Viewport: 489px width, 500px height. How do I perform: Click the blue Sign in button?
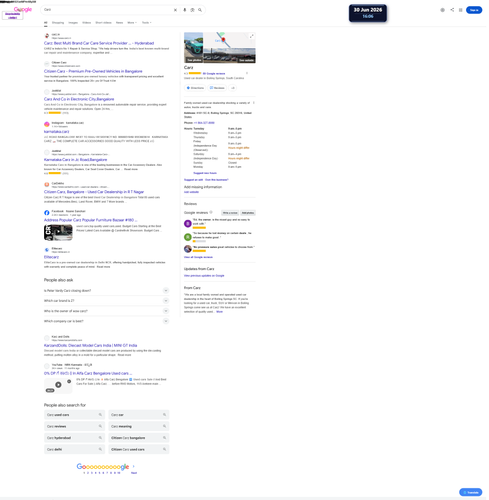(474, 10)
